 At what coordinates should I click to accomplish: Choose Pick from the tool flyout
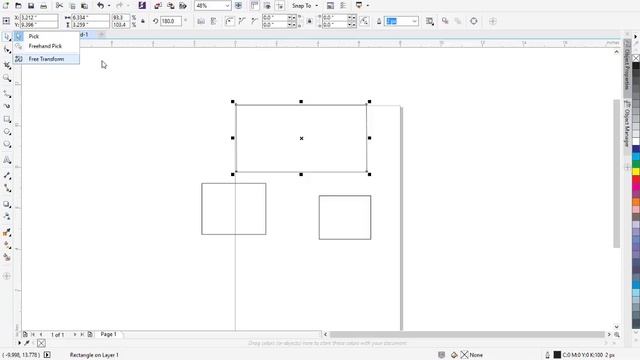[x=46, y=36]
